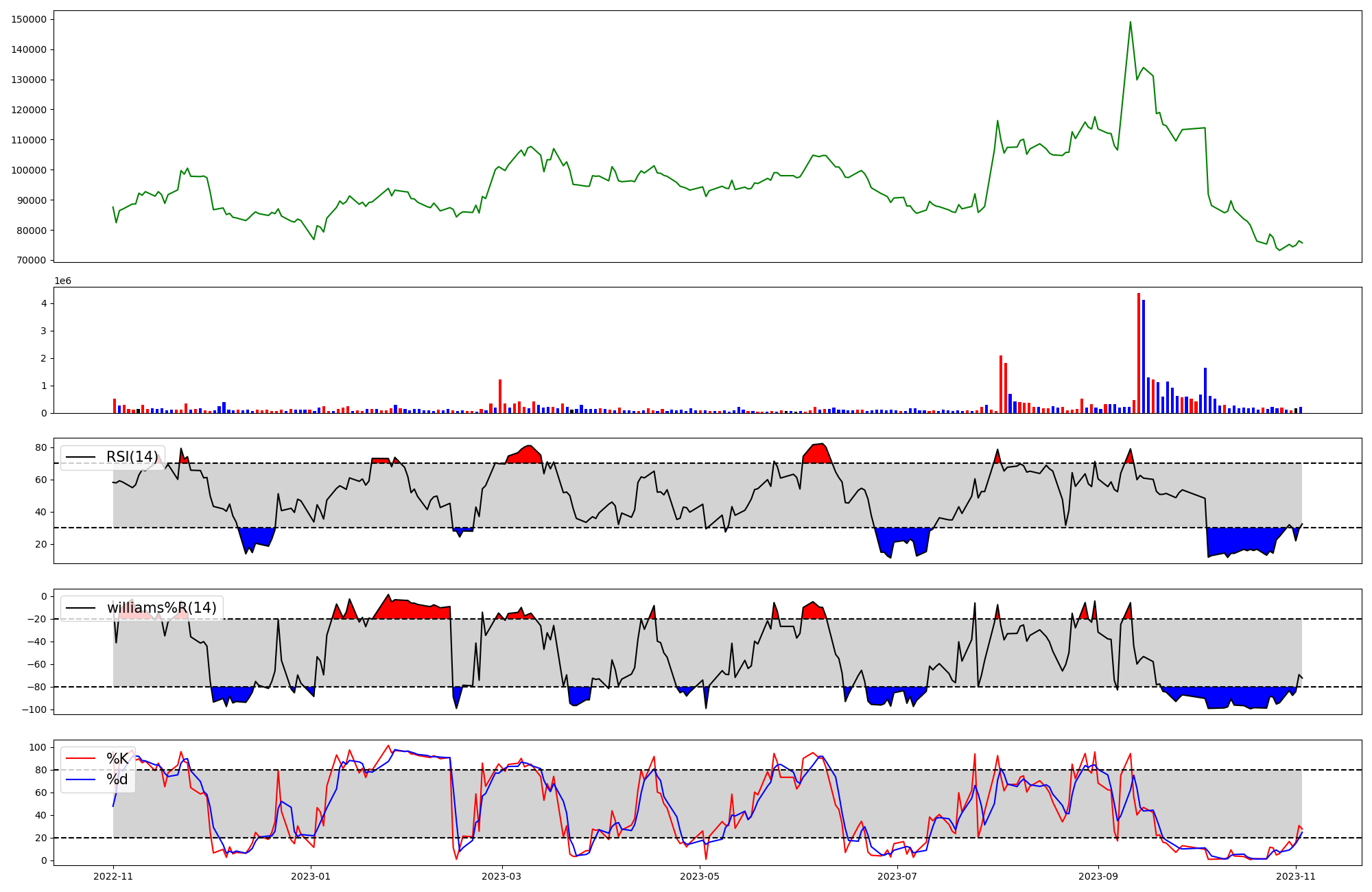Click the highest peak of the green price line
The height and width of the screenshot is (892, 1372).
1131,23
